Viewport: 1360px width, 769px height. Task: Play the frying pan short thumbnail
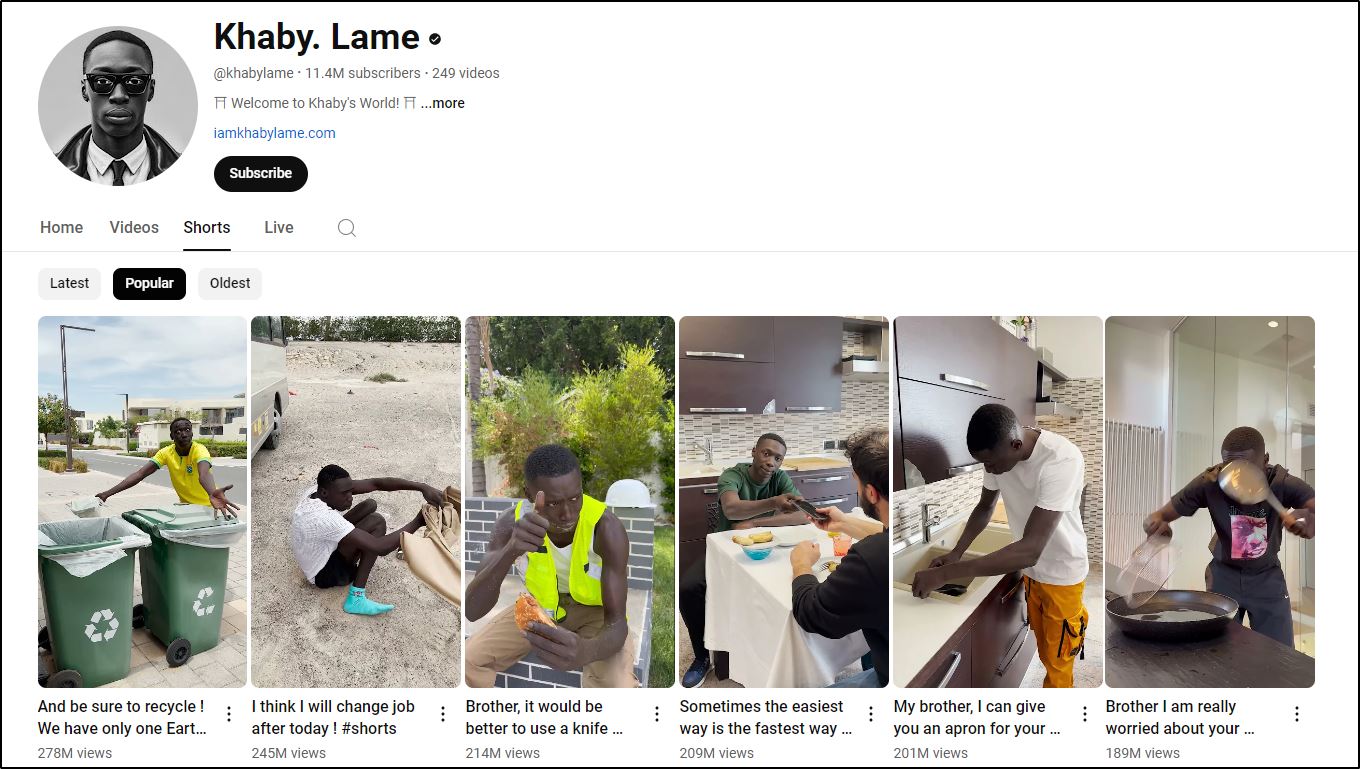[1210, 502]
